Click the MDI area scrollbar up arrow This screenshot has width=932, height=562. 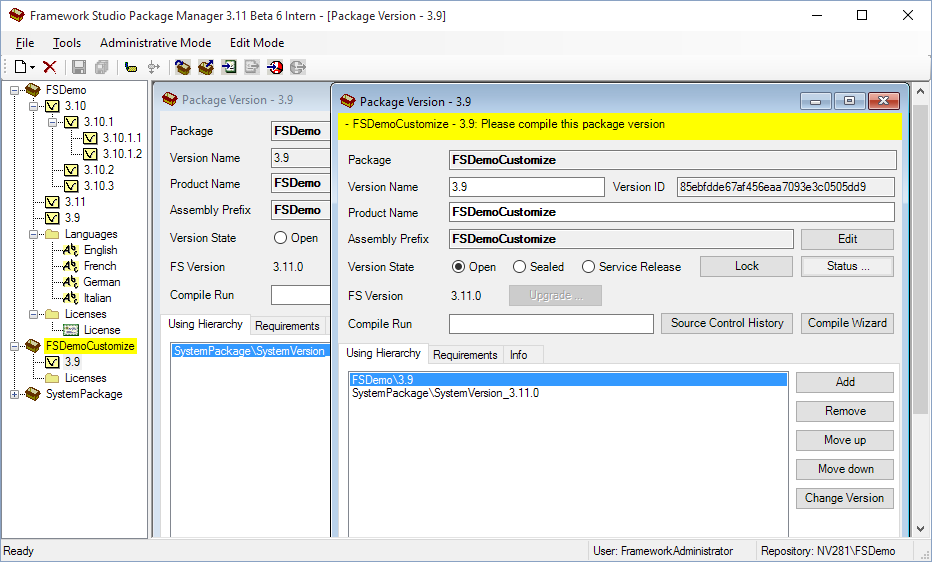point(920,91)
